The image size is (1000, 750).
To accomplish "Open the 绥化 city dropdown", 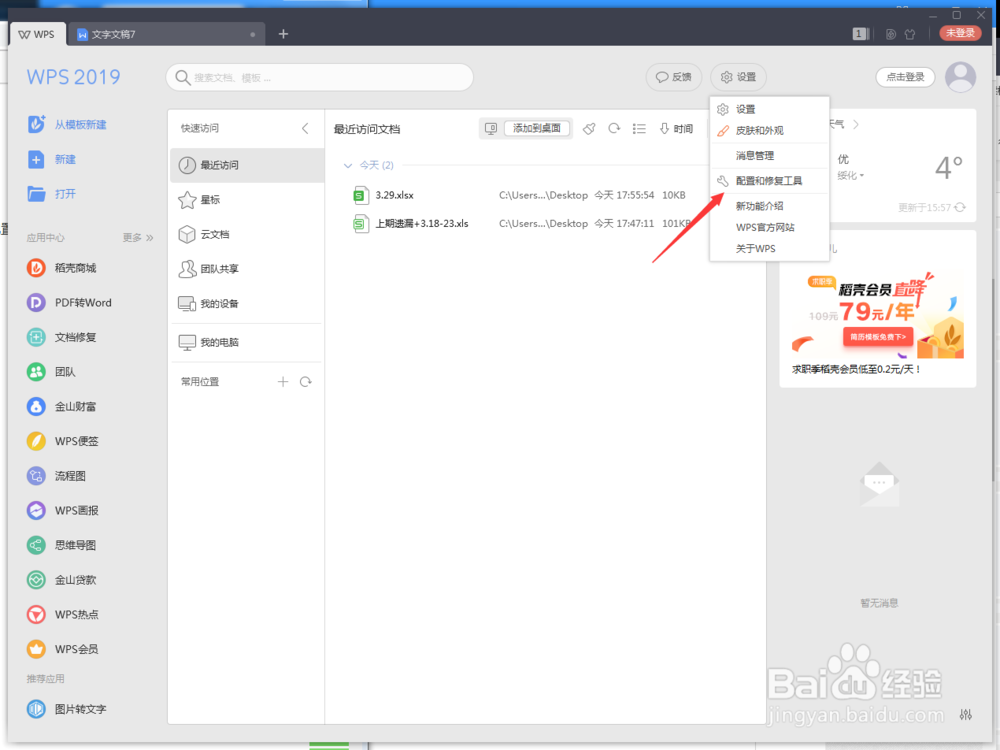I will (851, 175).
